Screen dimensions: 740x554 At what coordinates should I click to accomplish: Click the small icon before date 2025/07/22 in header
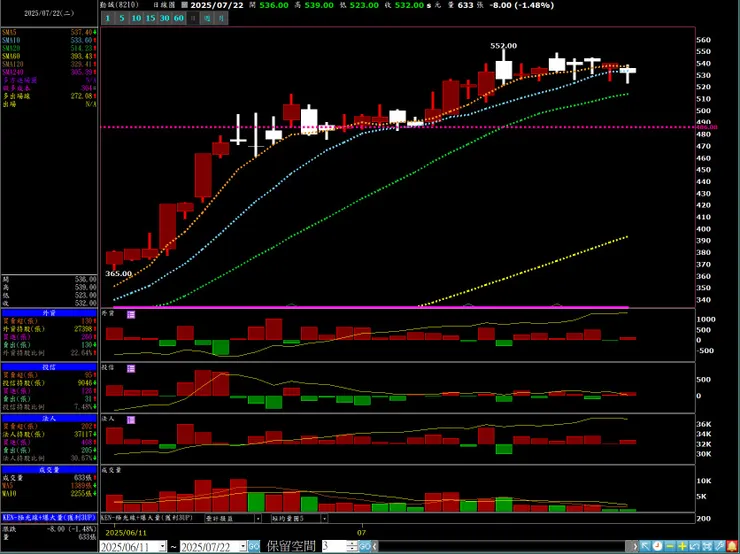[184, 5]
